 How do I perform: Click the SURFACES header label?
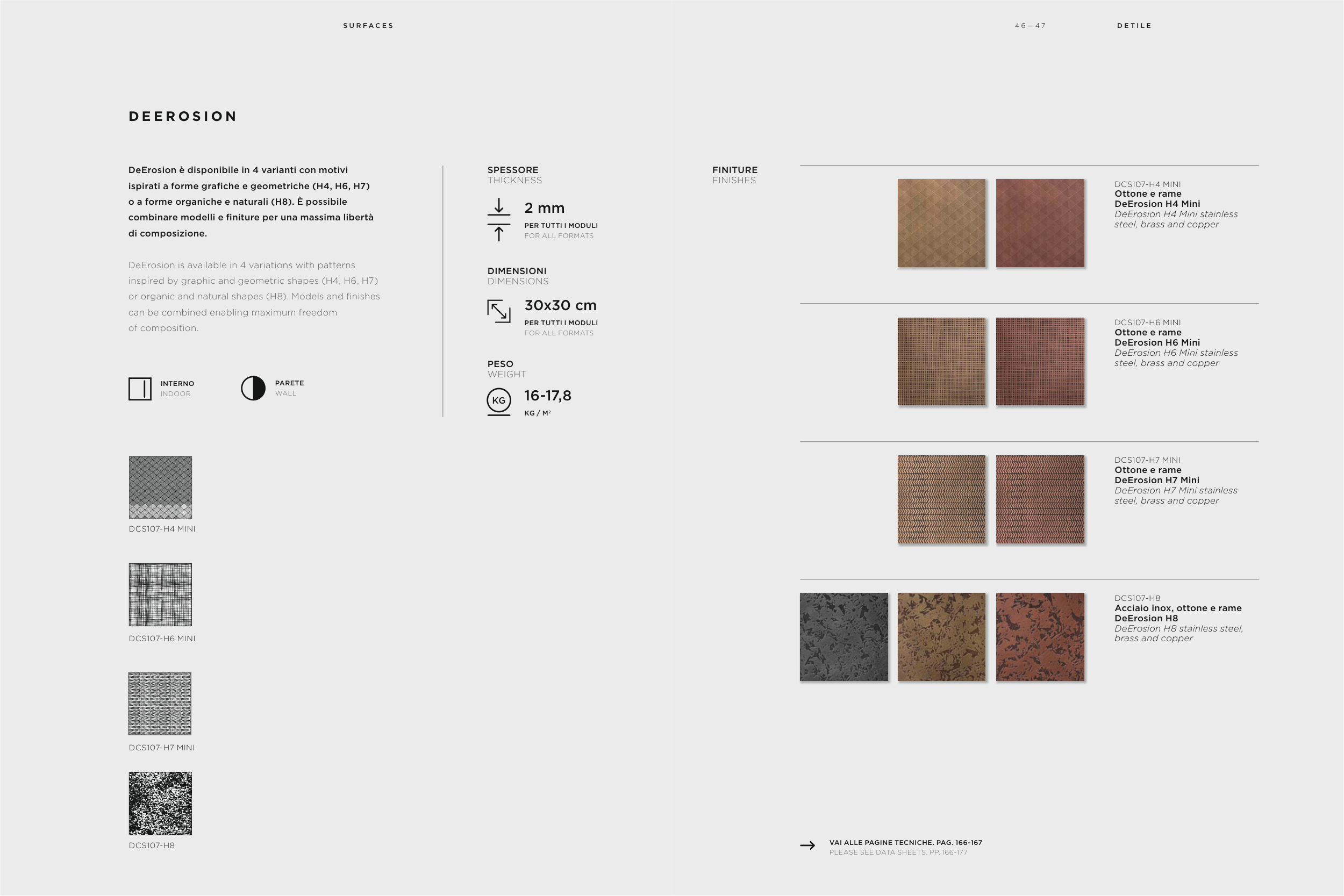click(368, 26)
